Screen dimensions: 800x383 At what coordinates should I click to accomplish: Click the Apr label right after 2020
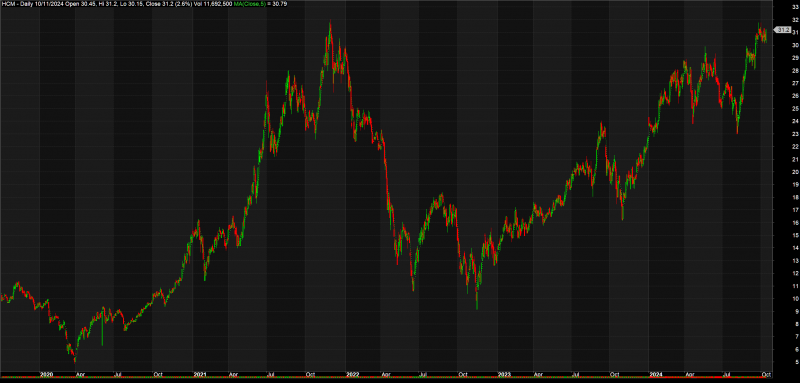pos(80,374)
